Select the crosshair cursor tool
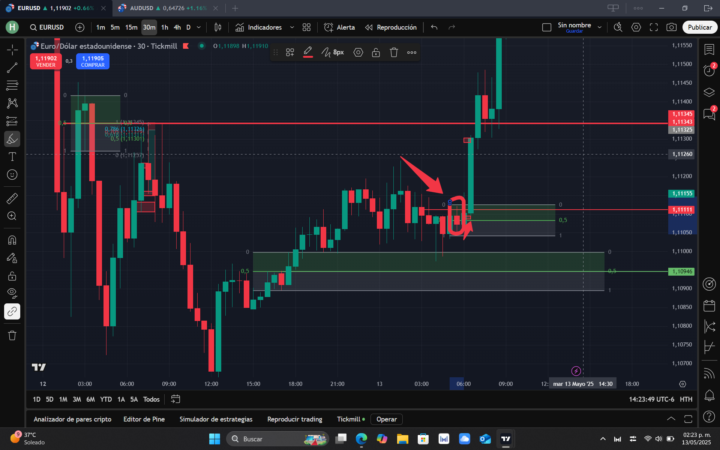The width and height of the screenshot is (720, 450). pos(12,49)
